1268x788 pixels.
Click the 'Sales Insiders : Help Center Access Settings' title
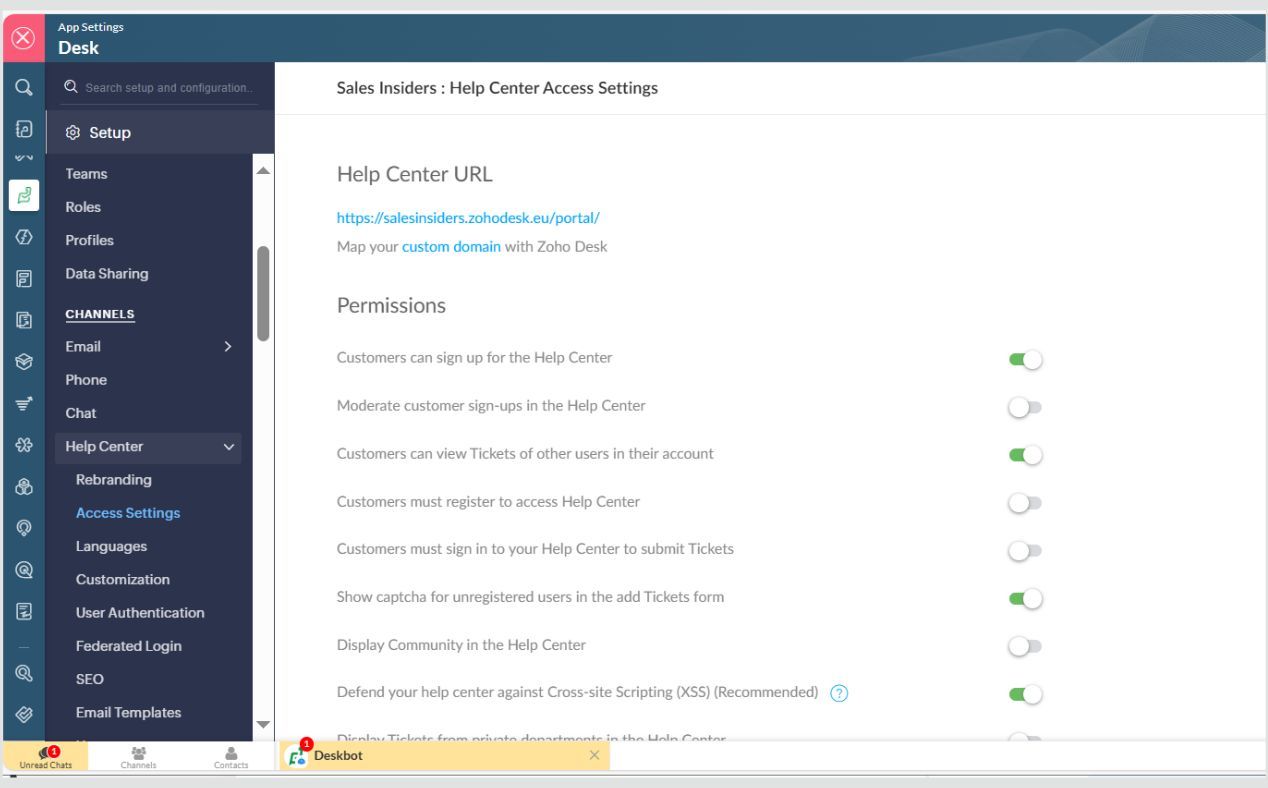click(497, 88)
